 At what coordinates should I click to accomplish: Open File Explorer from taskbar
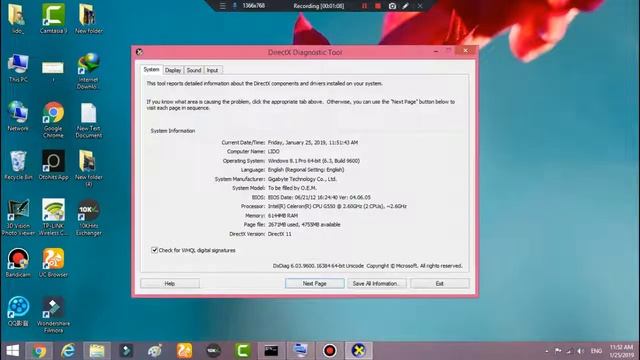97,351
